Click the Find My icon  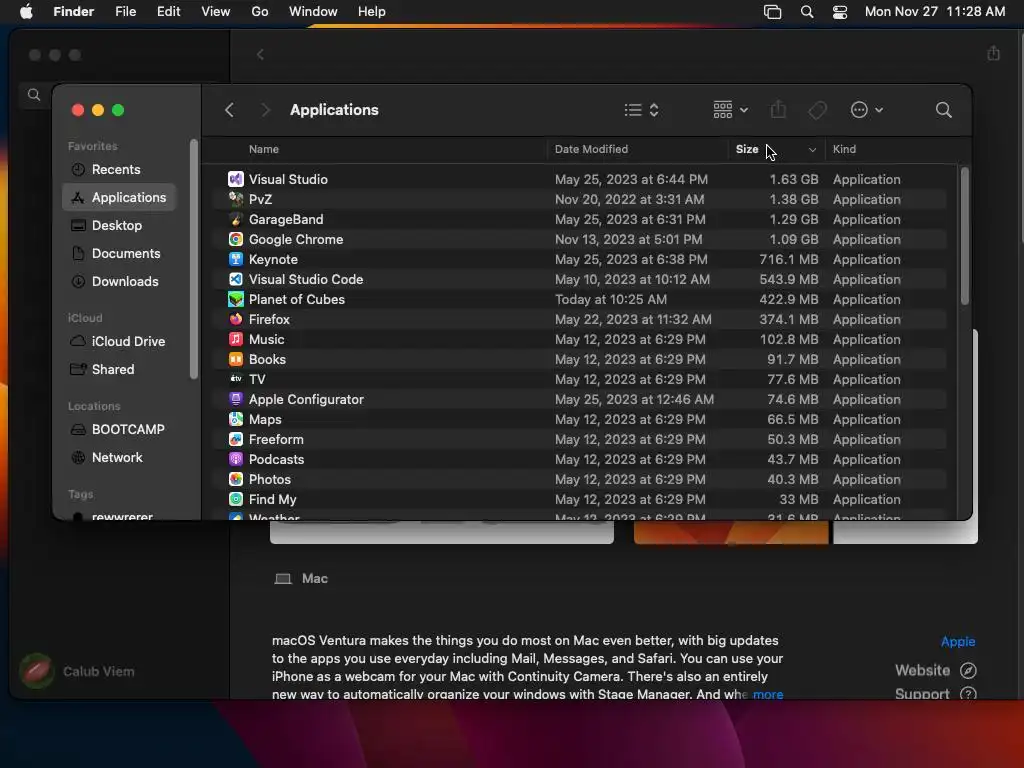[236, 500]
